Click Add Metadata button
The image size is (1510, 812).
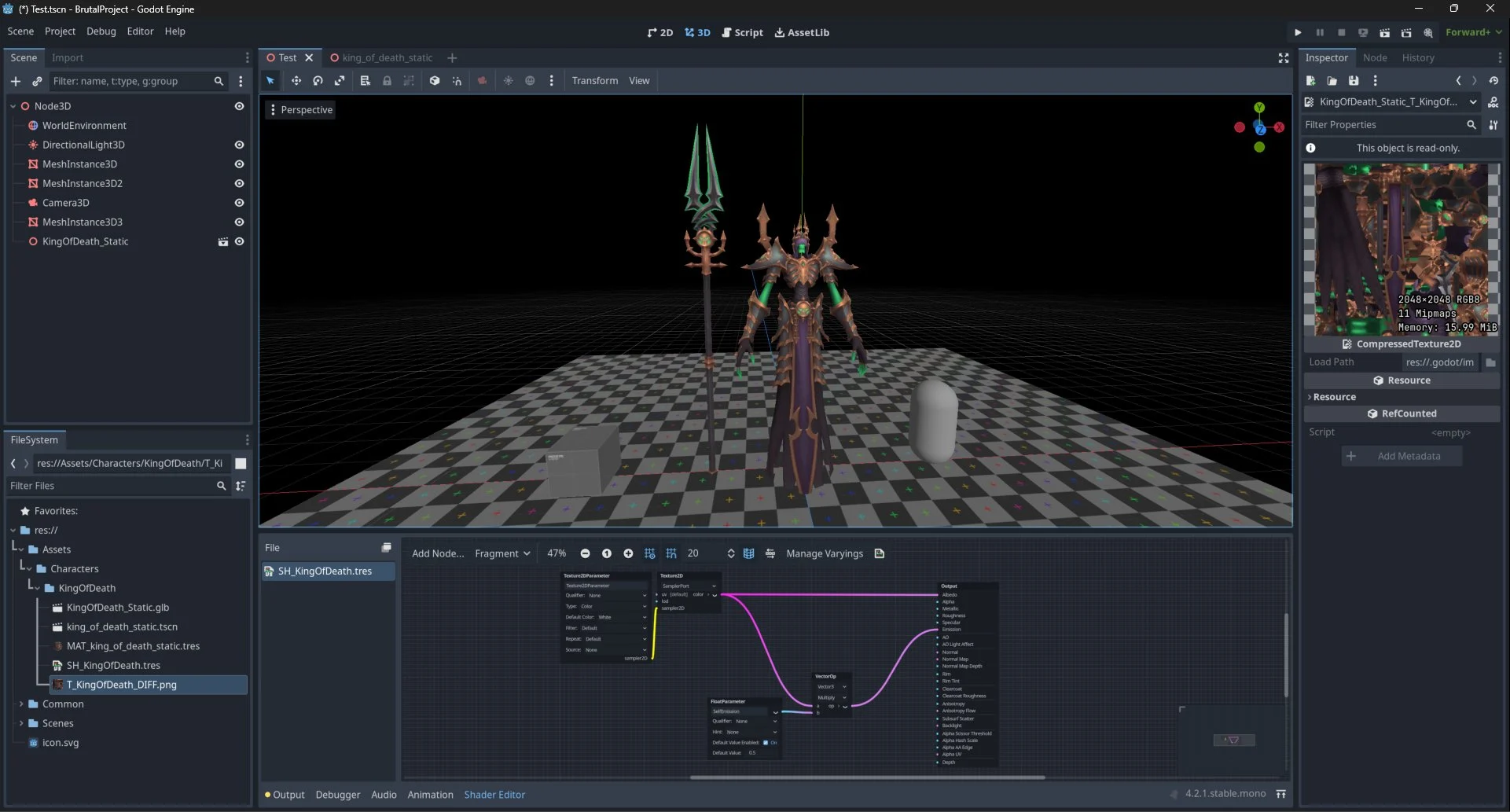pyautogui.click(x=1402, y=456)
